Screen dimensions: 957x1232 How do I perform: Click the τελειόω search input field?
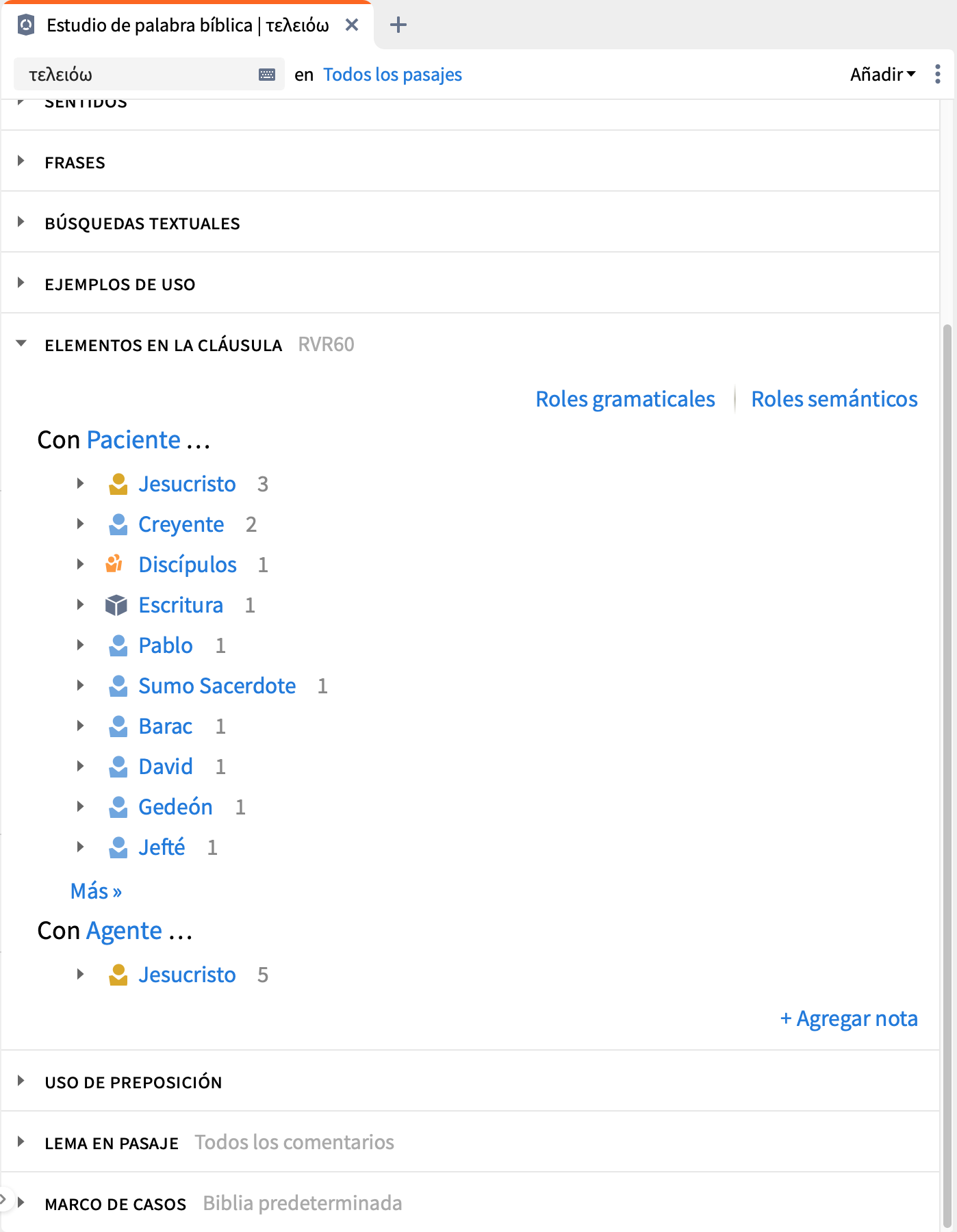pyautogui.click(x=137, y=75)
